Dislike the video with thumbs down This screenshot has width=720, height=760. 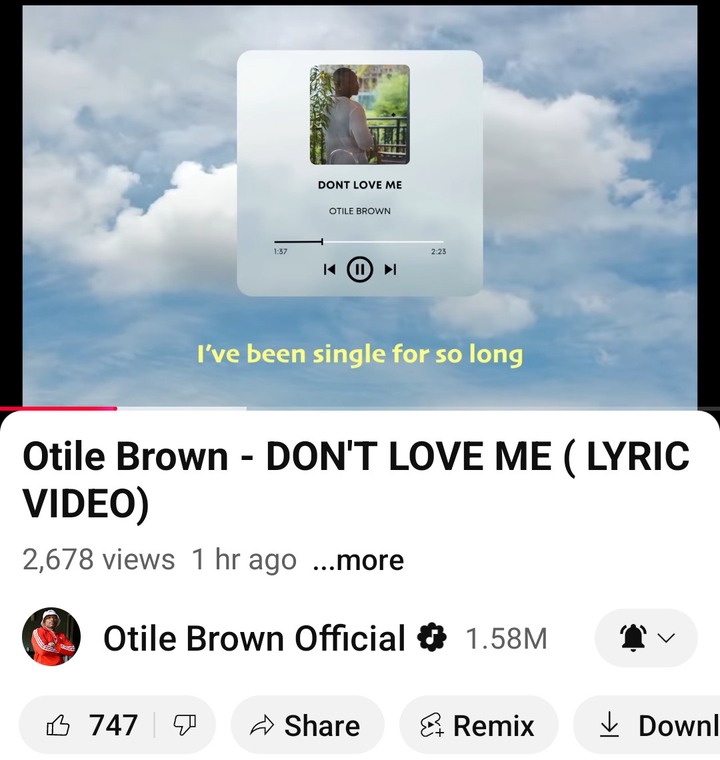pos(185,725)
